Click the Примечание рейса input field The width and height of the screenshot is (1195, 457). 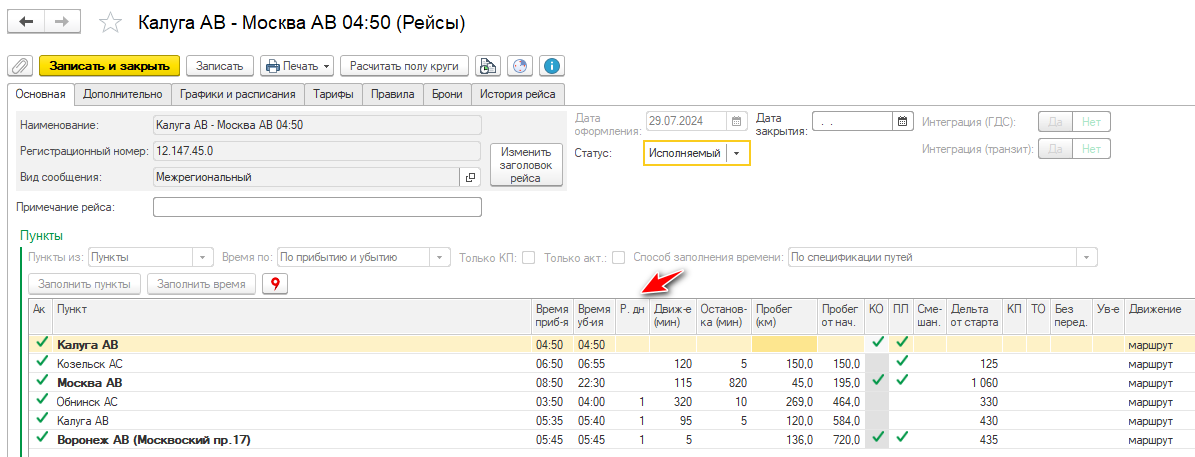(317, 207)
